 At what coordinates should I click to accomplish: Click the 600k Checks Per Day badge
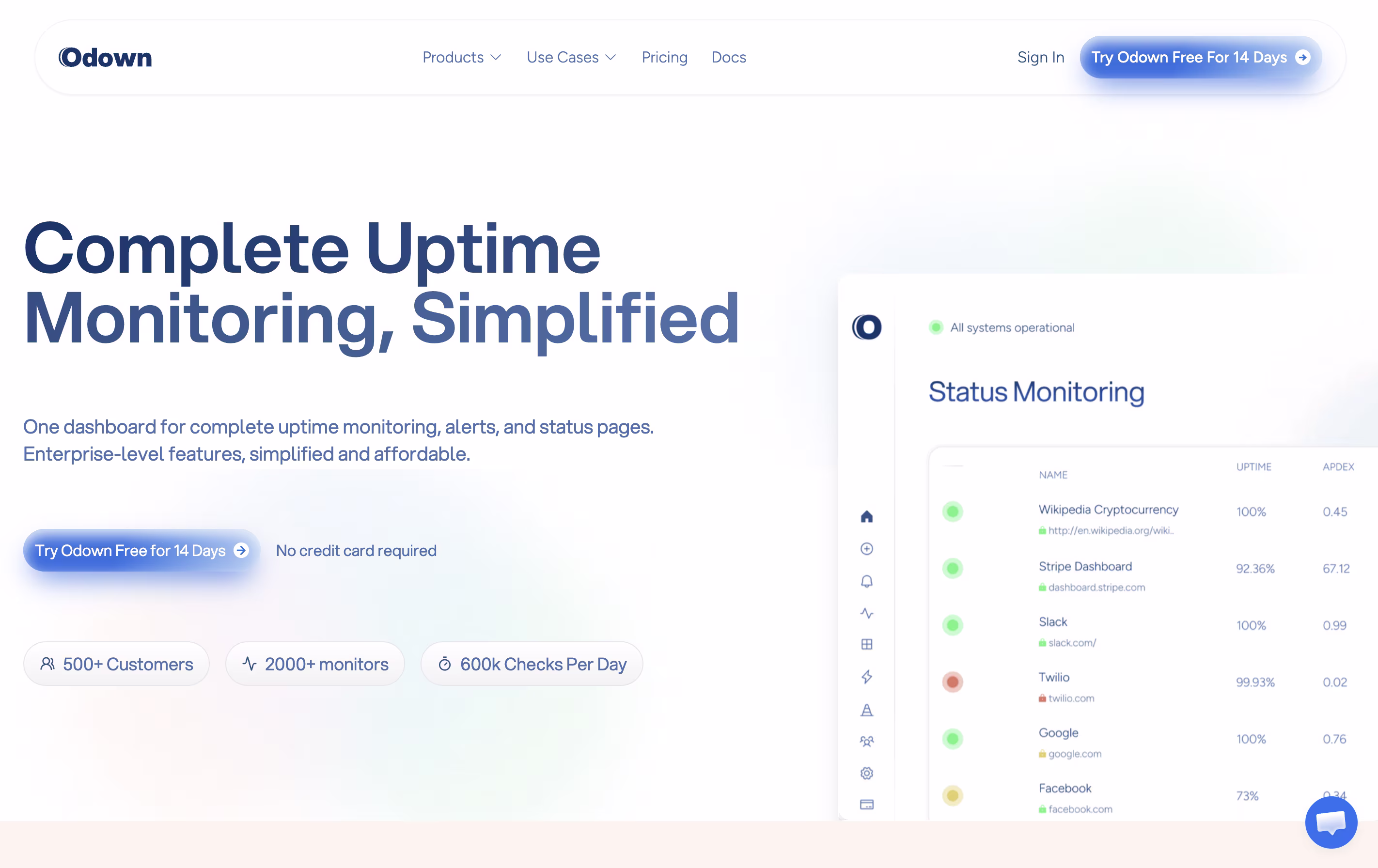(532, 664)
